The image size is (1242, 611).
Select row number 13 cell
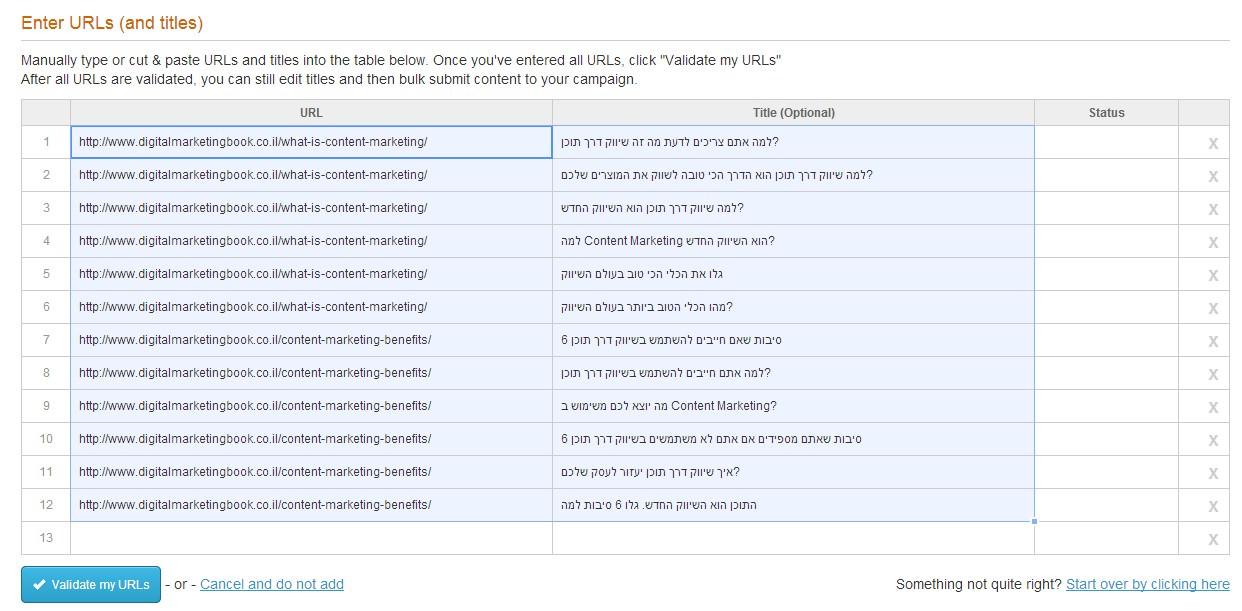pyautogui.click(x=46, y=538)
